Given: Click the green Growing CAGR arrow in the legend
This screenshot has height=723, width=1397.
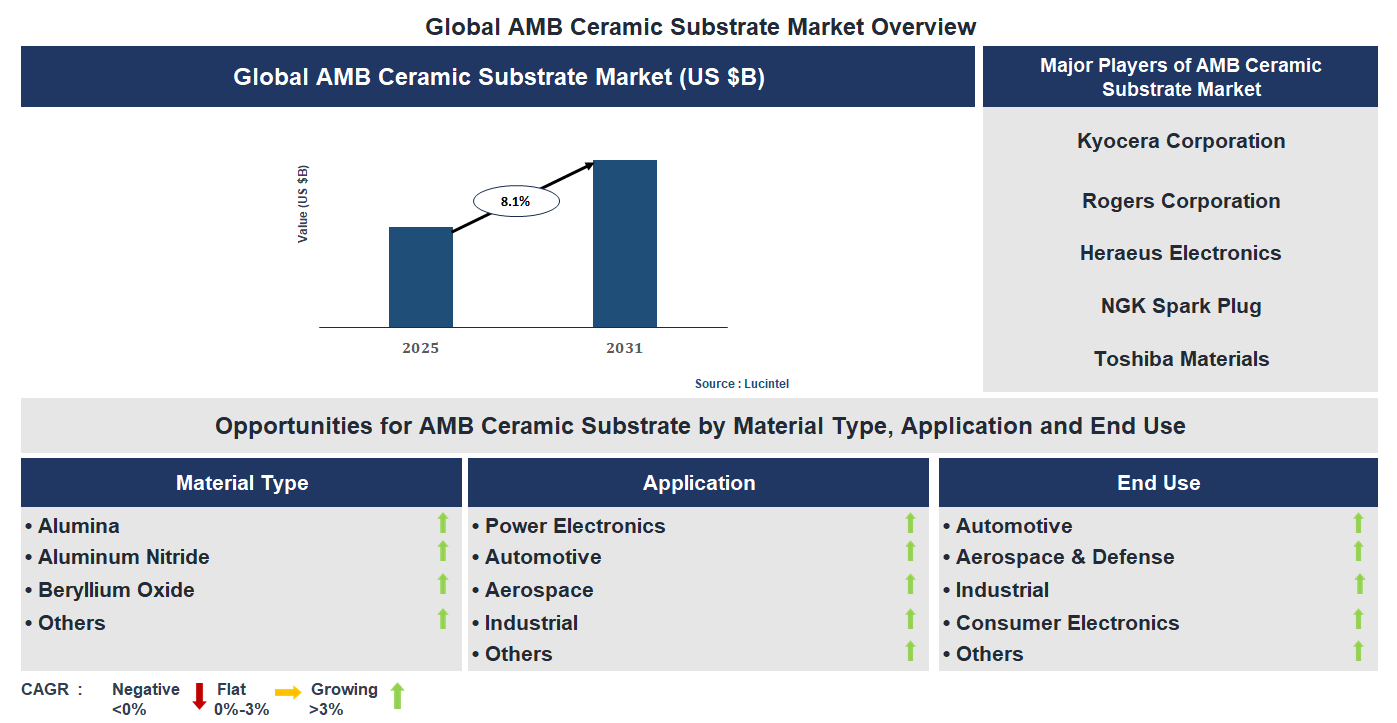Looking at the screenshot, I should (397, 697).
